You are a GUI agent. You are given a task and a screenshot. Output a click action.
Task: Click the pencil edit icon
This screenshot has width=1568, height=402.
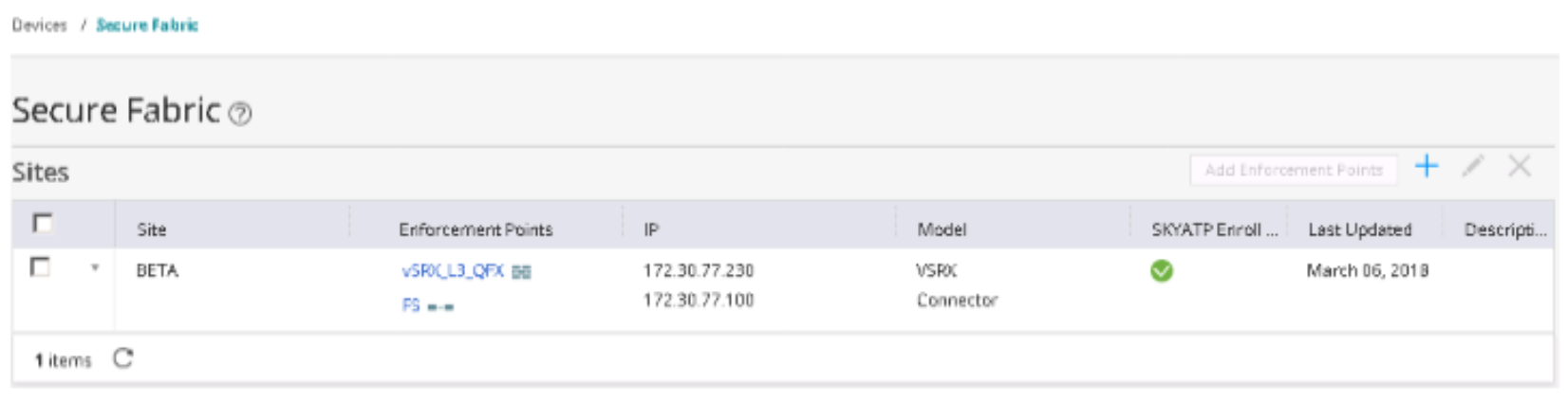(1472, 167)
